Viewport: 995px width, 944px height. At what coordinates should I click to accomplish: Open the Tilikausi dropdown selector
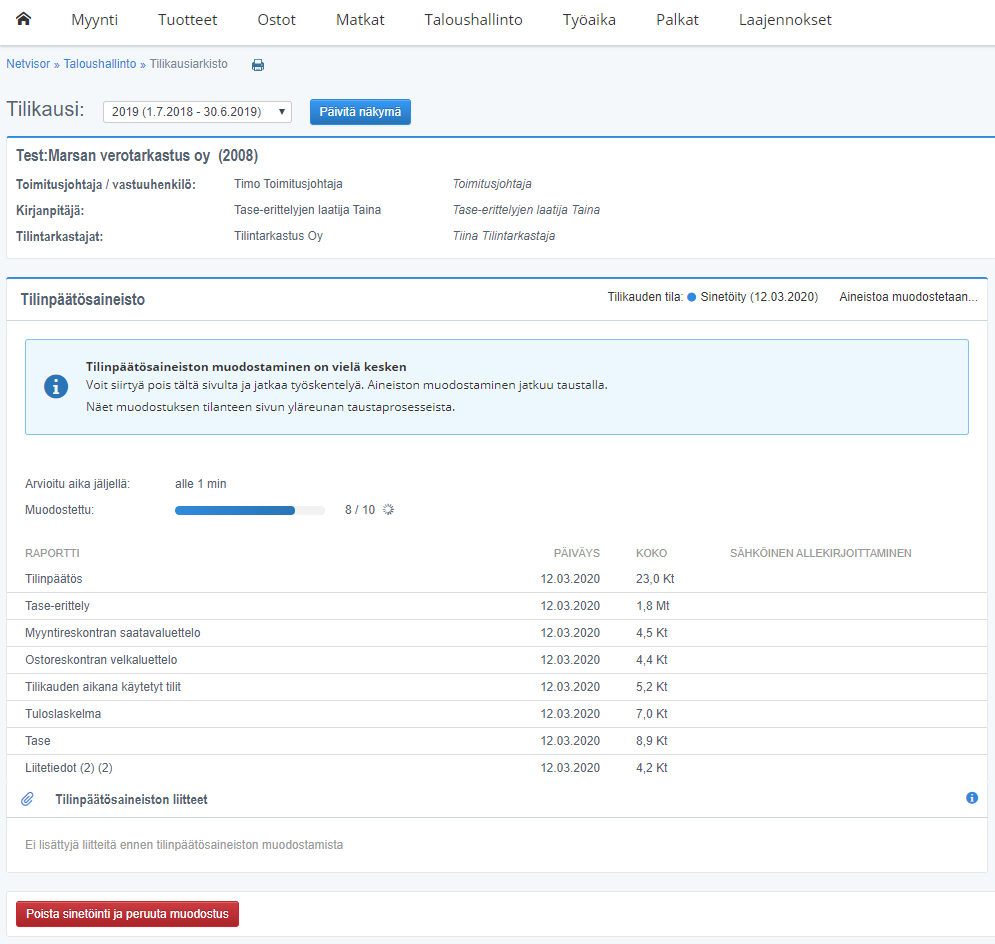pos(197,112)
